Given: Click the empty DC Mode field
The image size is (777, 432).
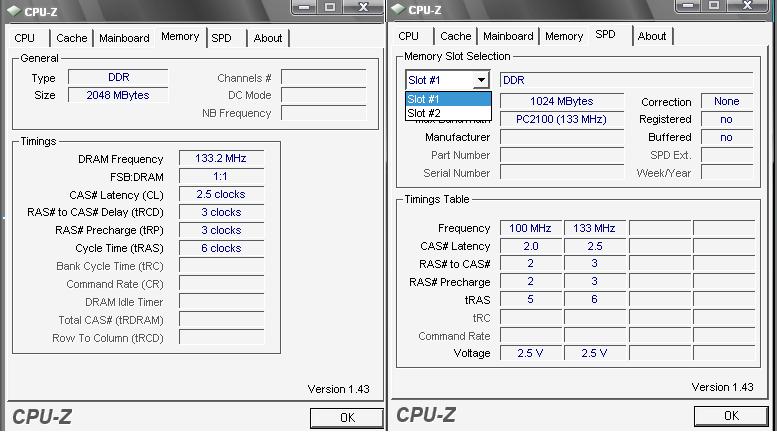Looking at the screenshot, I should [x=324, y=95].
